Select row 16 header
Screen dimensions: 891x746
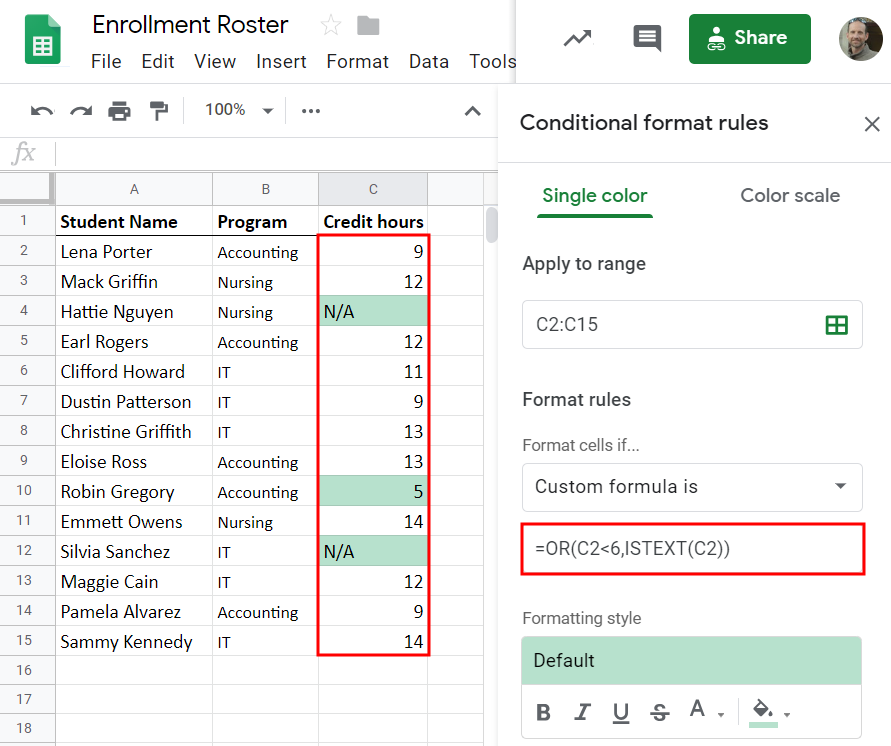click(x=27, y=670)
